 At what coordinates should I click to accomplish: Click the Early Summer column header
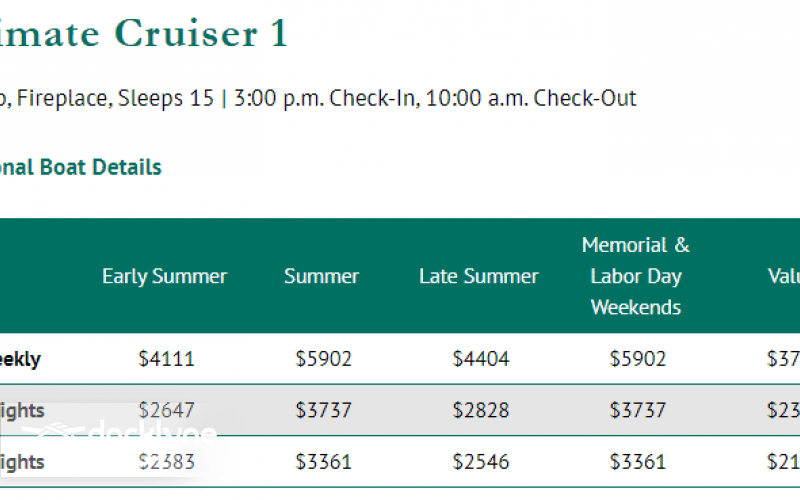[x=164, y=276]
